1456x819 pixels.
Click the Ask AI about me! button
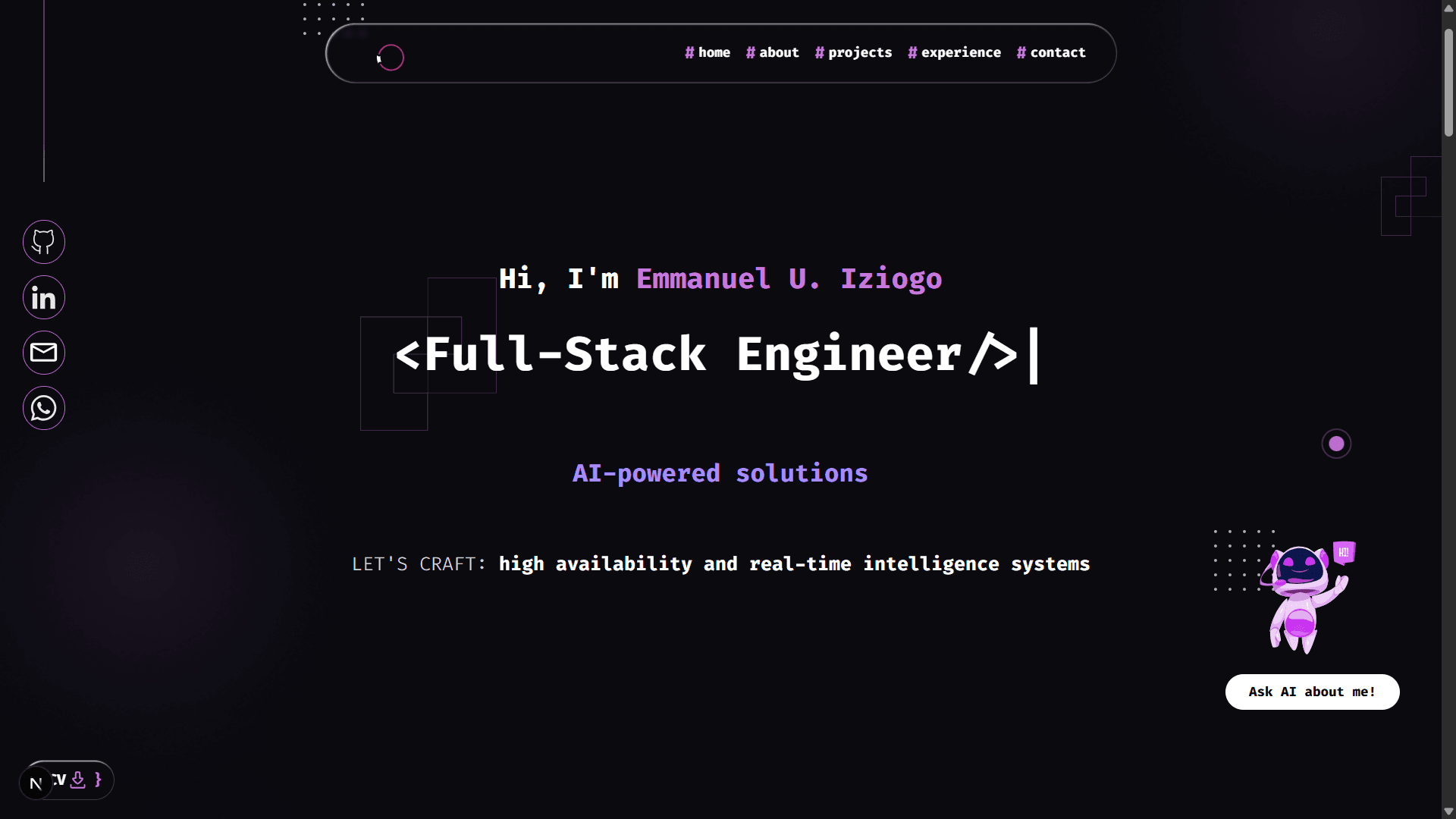(x=1313, y=692)
